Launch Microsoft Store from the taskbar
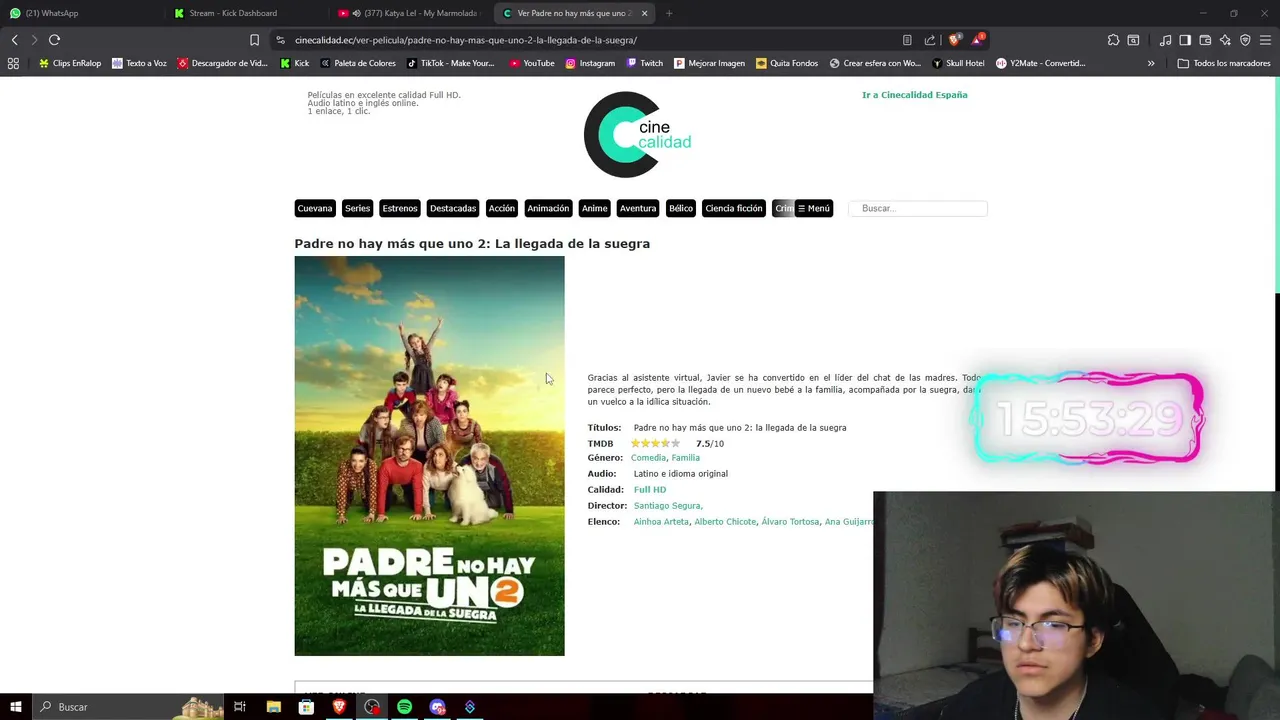The image size is (1280, 720). pyautogui.click(x=306, y=707)
